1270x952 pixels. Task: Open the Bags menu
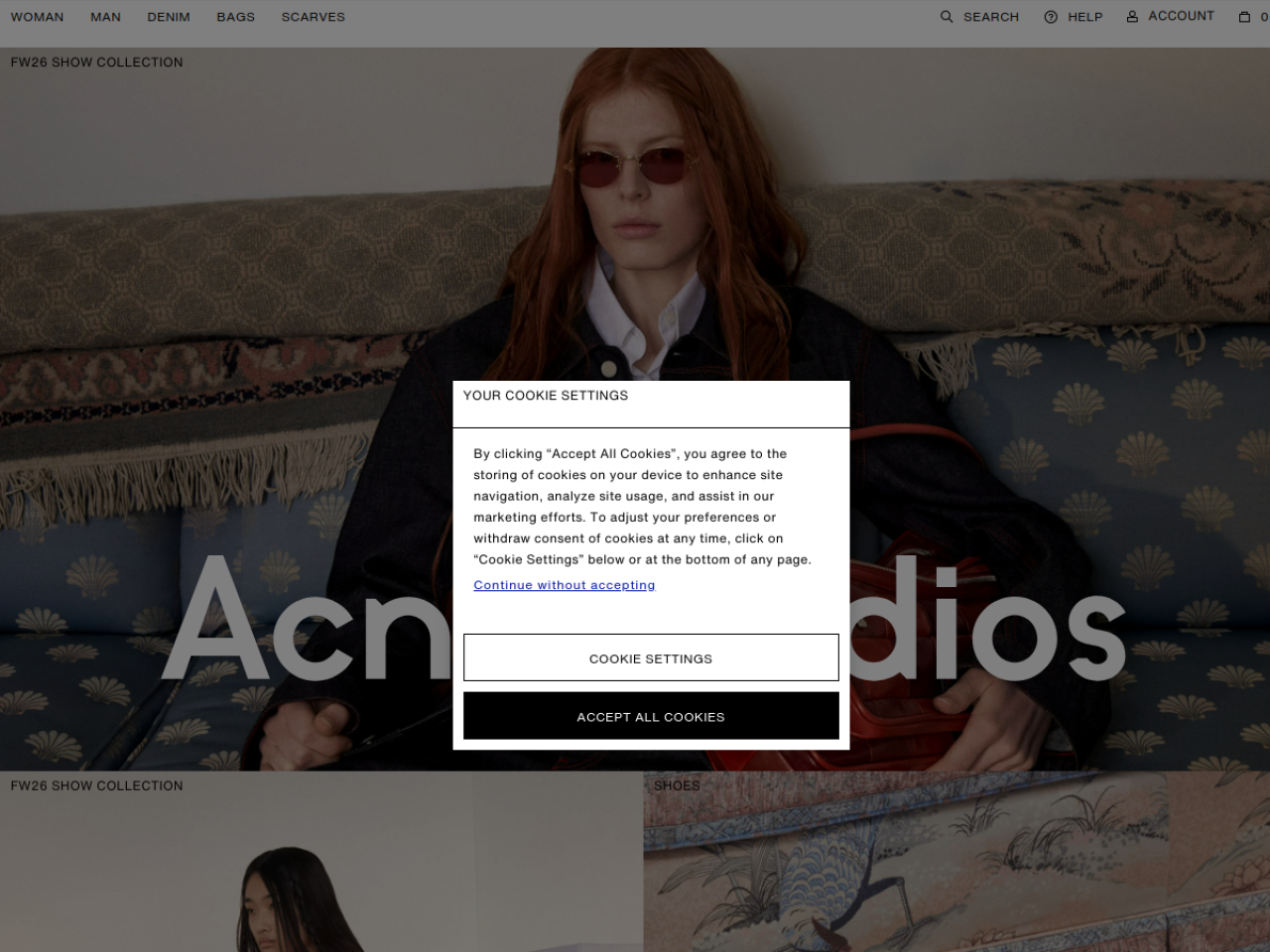click(x=236, y=17)
